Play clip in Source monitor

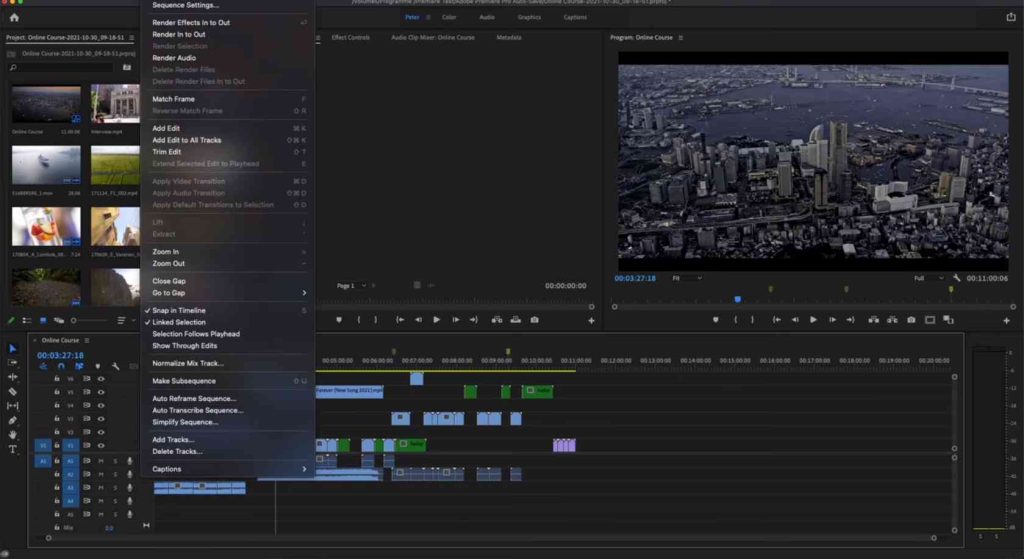click(x=436, y=320)
